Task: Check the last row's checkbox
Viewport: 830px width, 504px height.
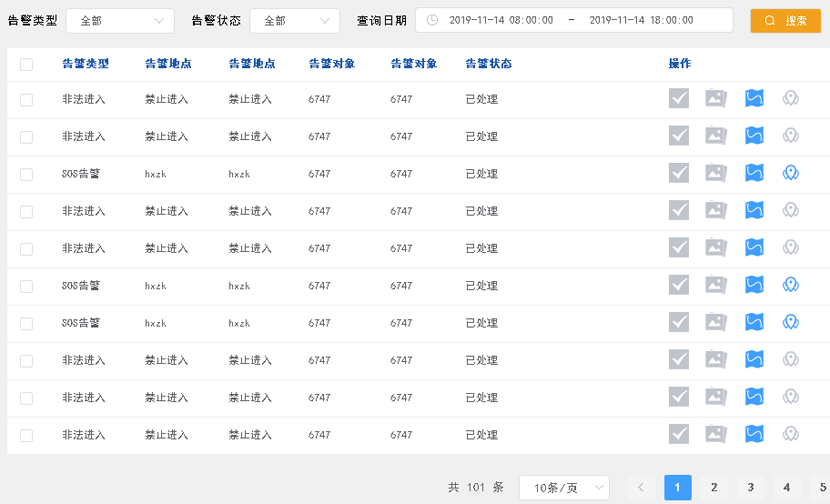Action: 26,436
